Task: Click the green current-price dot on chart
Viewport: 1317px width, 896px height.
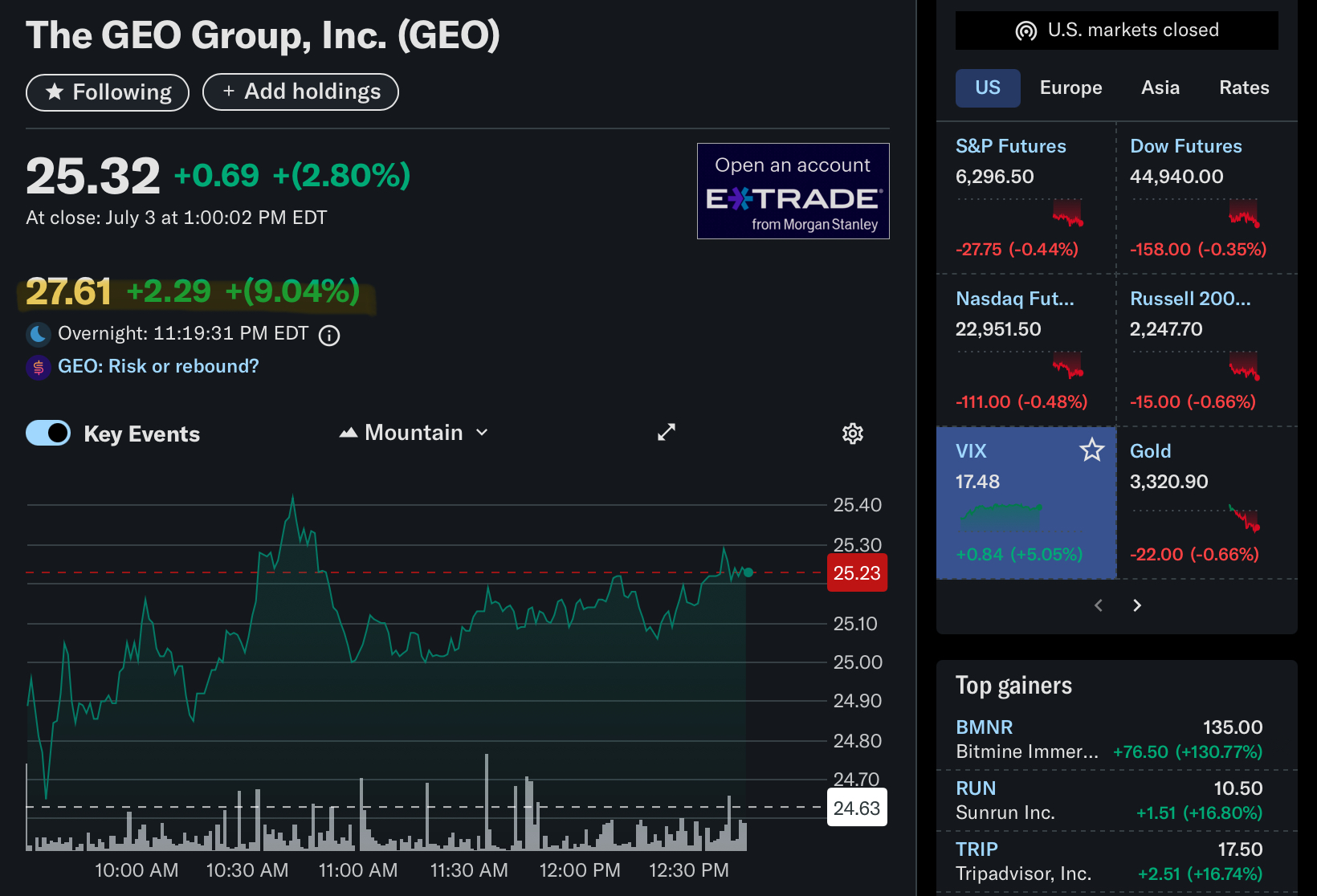Action: pos(748,572)
